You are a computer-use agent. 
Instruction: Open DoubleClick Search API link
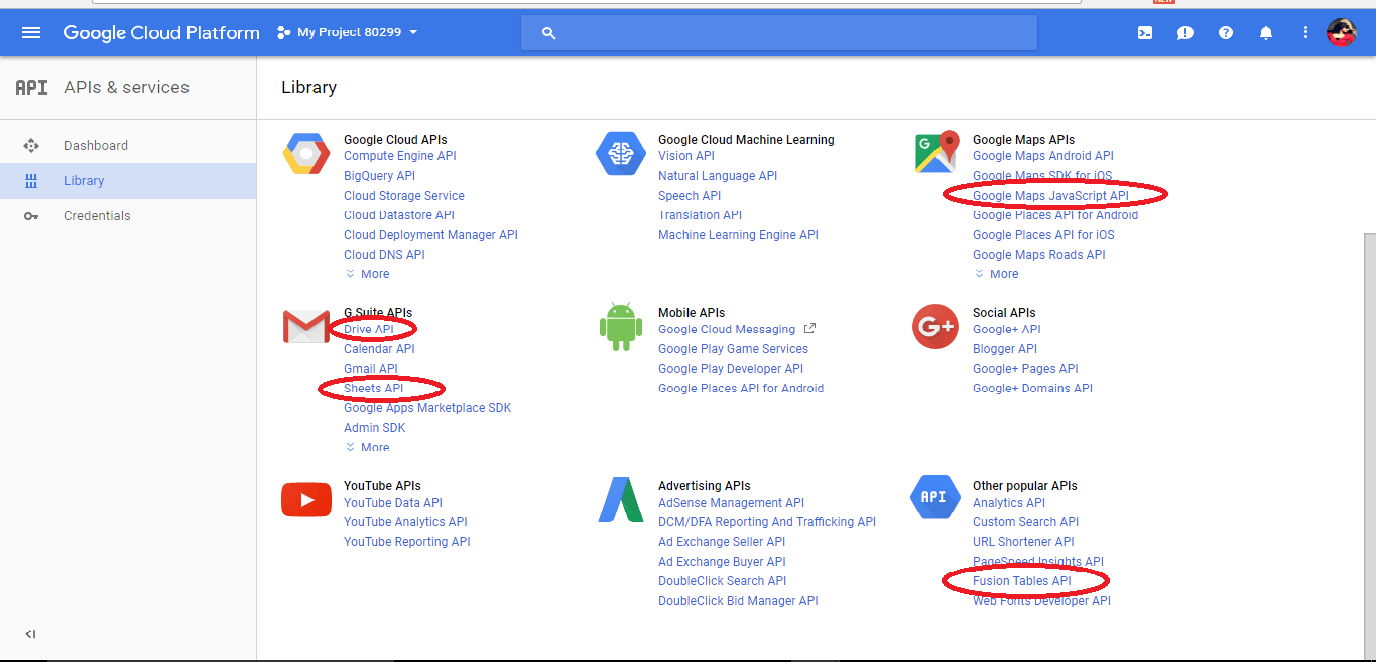[x=722, y=581]
